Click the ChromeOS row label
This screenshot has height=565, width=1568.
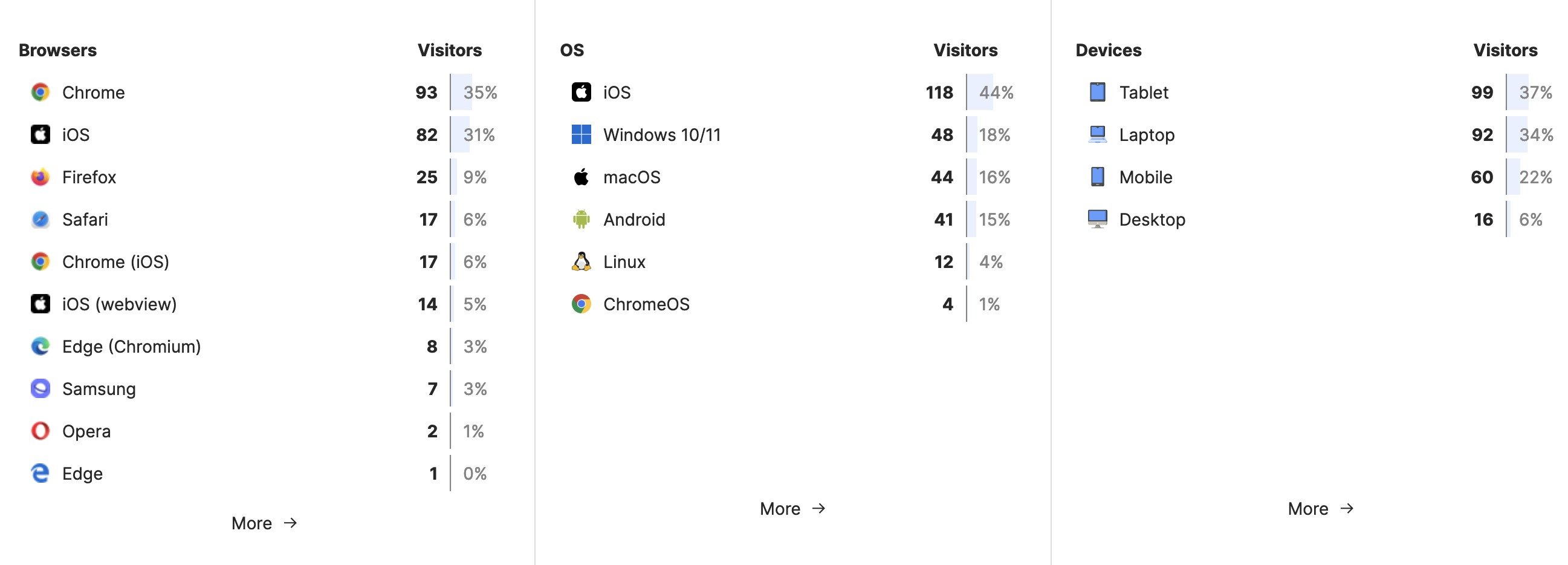(646, 304)
